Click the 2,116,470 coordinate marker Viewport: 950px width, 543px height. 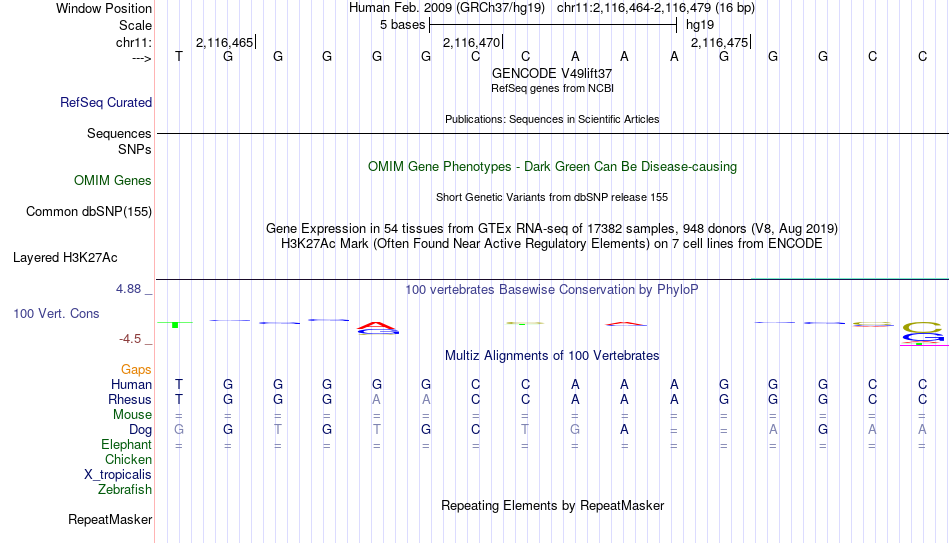coord(471,42)
